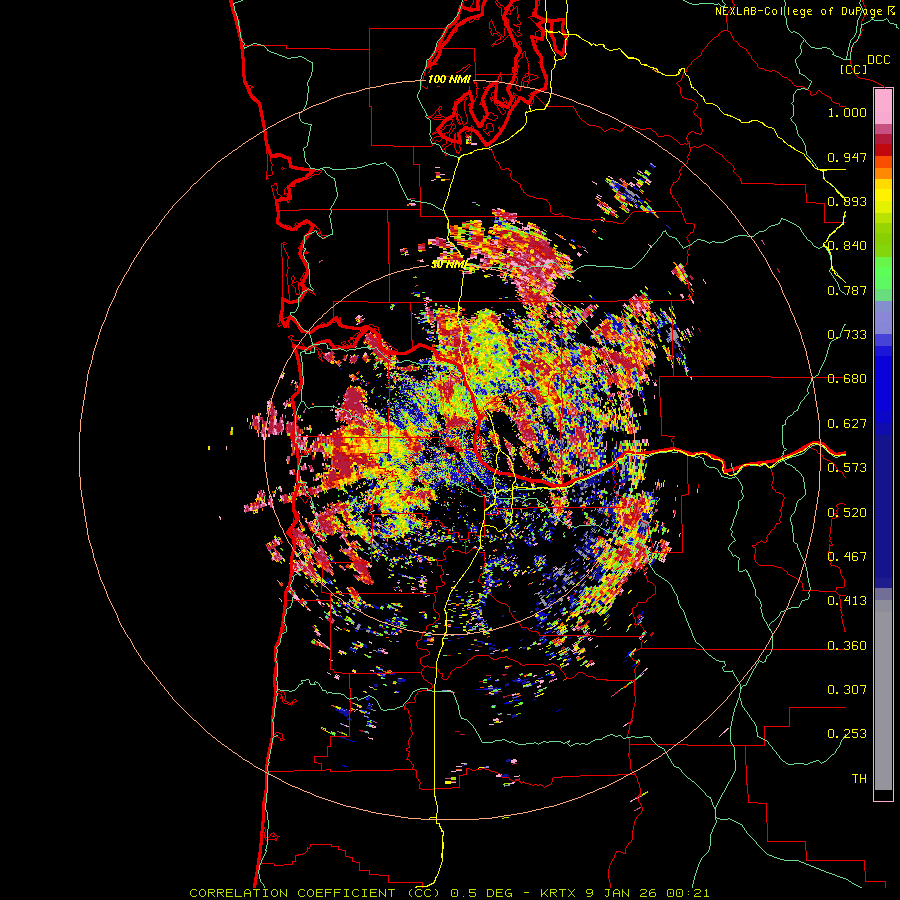Select the 0.520 legend value
Viewport: 900px width, 900px height.
(x=847, y=513)
